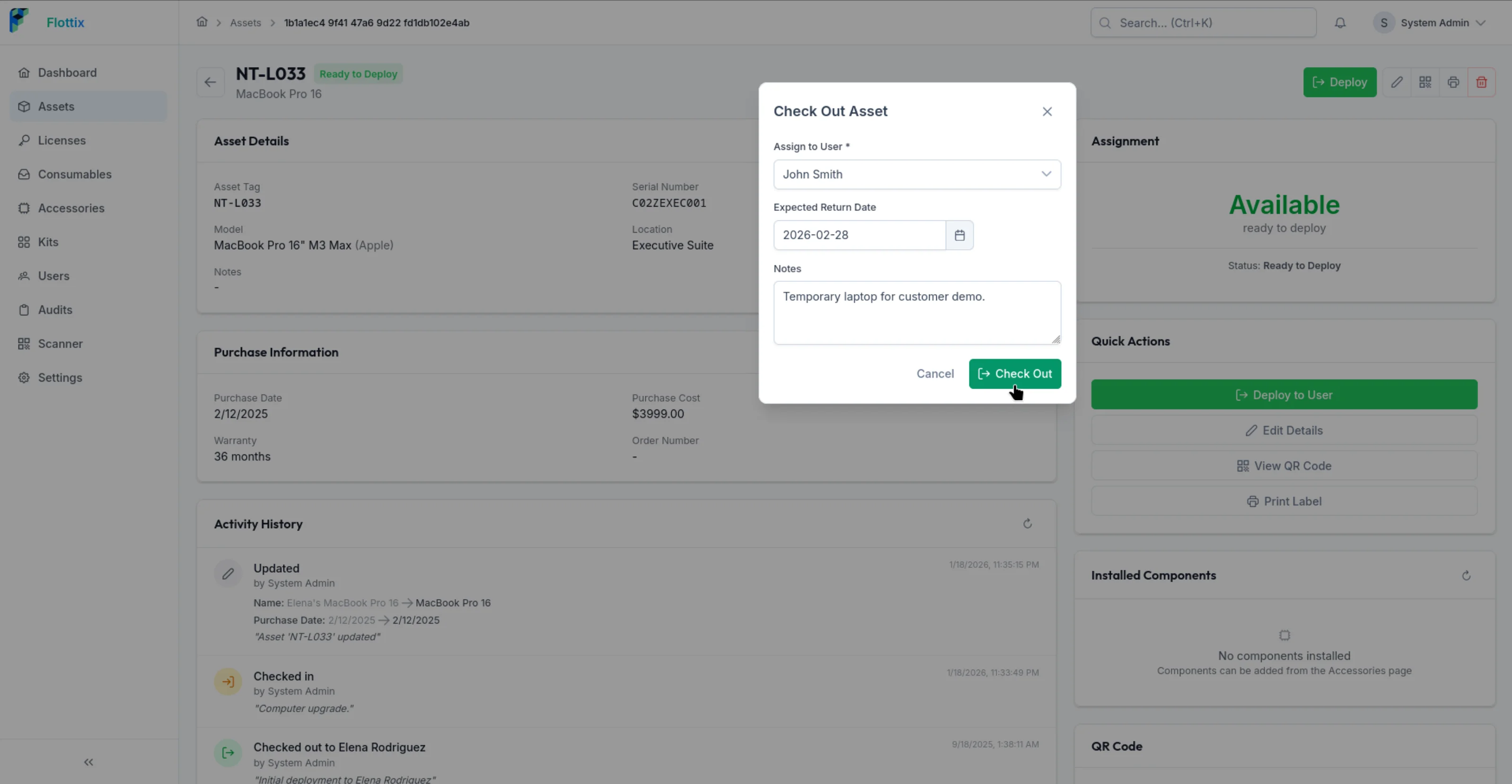
Task: Open the Assign to User dropdown
Action: 916,174
